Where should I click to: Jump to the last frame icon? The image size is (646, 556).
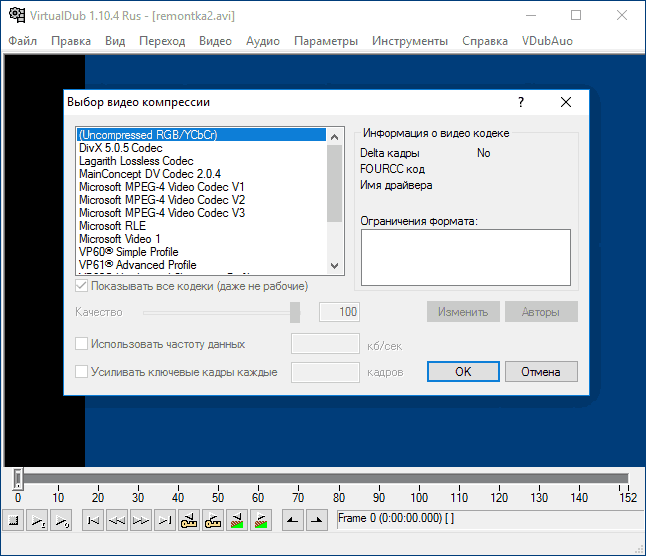[164, 520]
